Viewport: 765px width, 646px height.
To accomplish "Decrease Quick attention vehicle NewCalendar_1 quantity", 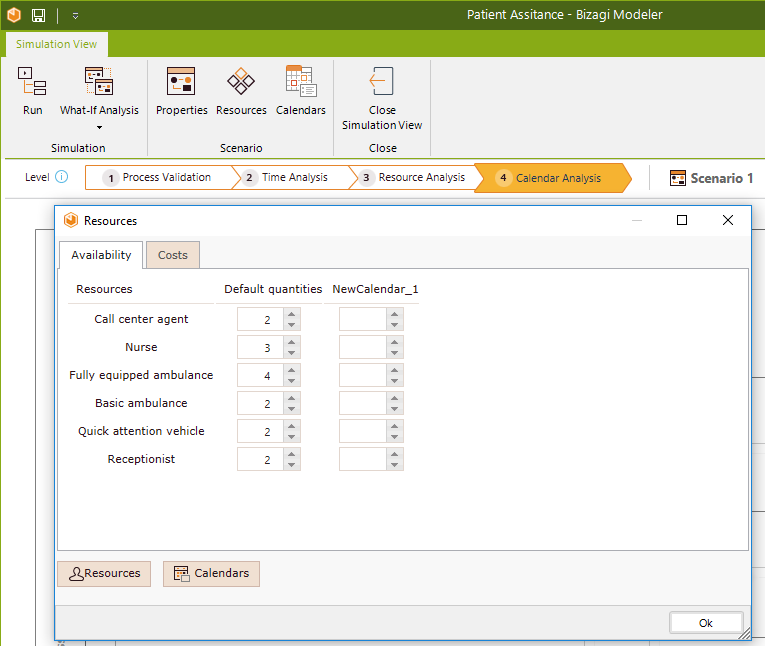I will (394, 437).
